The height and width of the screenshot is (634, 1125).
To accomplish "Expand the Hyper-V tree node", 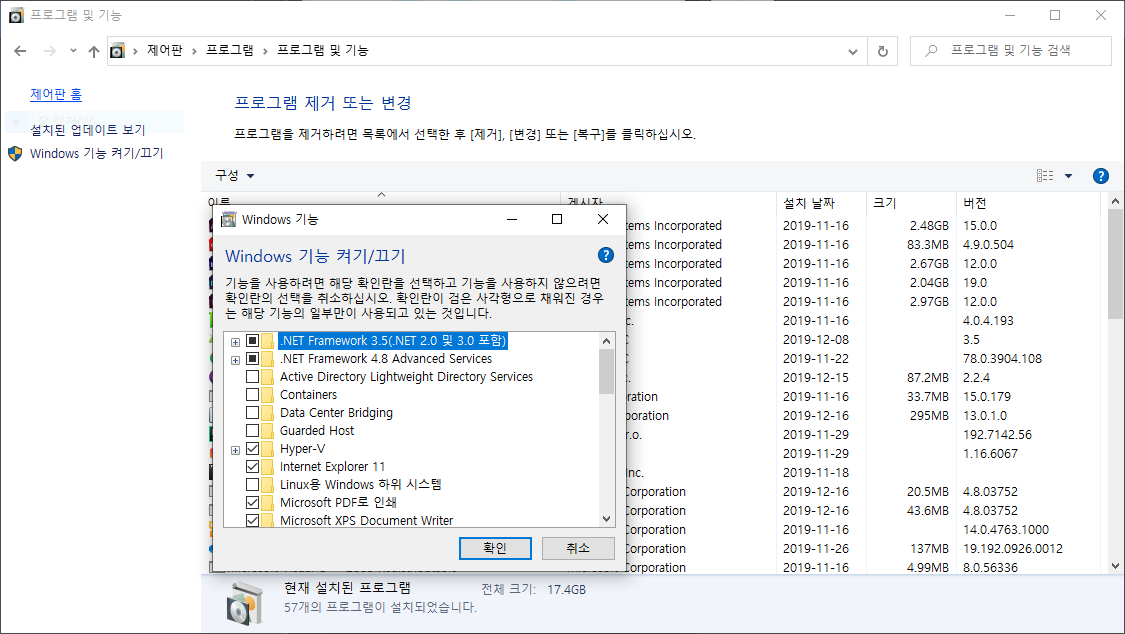I will (x=235, y=450).
